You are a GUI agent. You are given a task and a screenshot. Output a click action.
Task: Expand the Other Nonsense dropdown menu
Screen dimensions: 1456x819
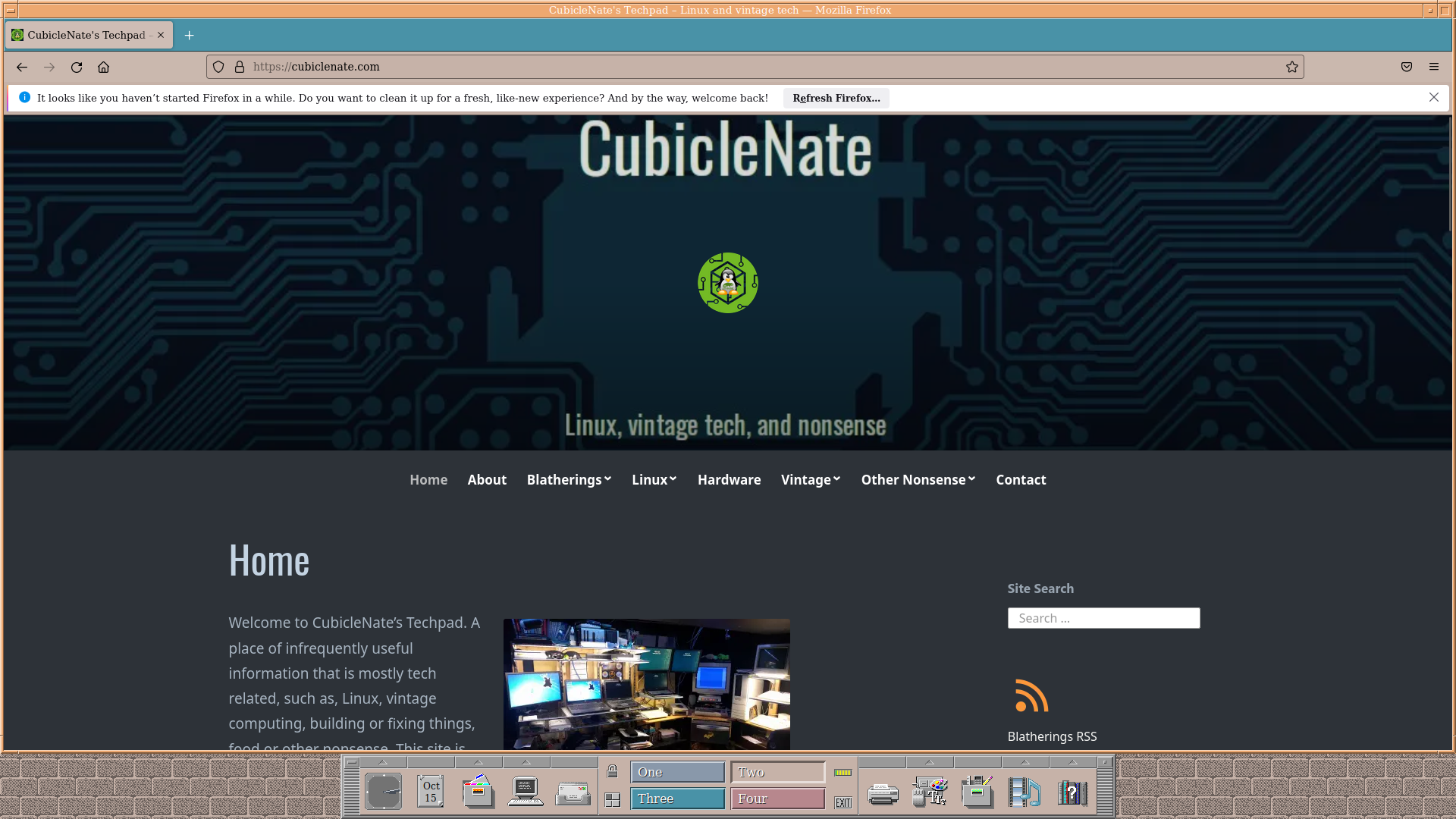point(918,479)
